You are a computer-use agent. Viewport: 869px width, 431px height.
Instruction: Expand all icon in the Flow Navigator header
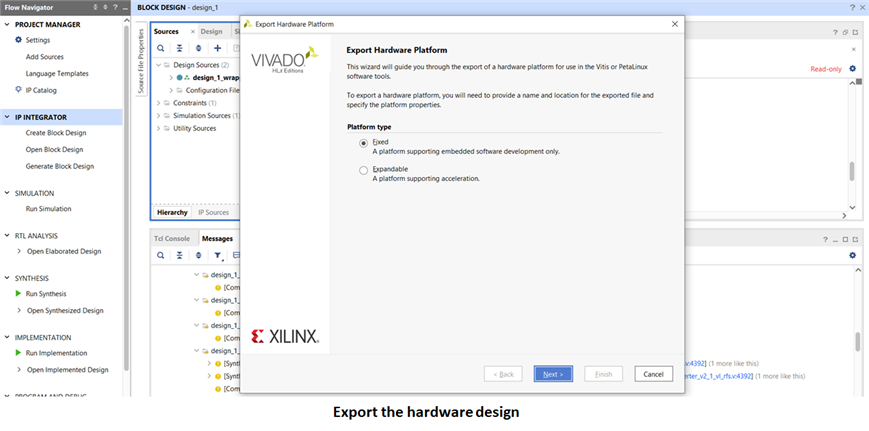[x=105, y=7]
